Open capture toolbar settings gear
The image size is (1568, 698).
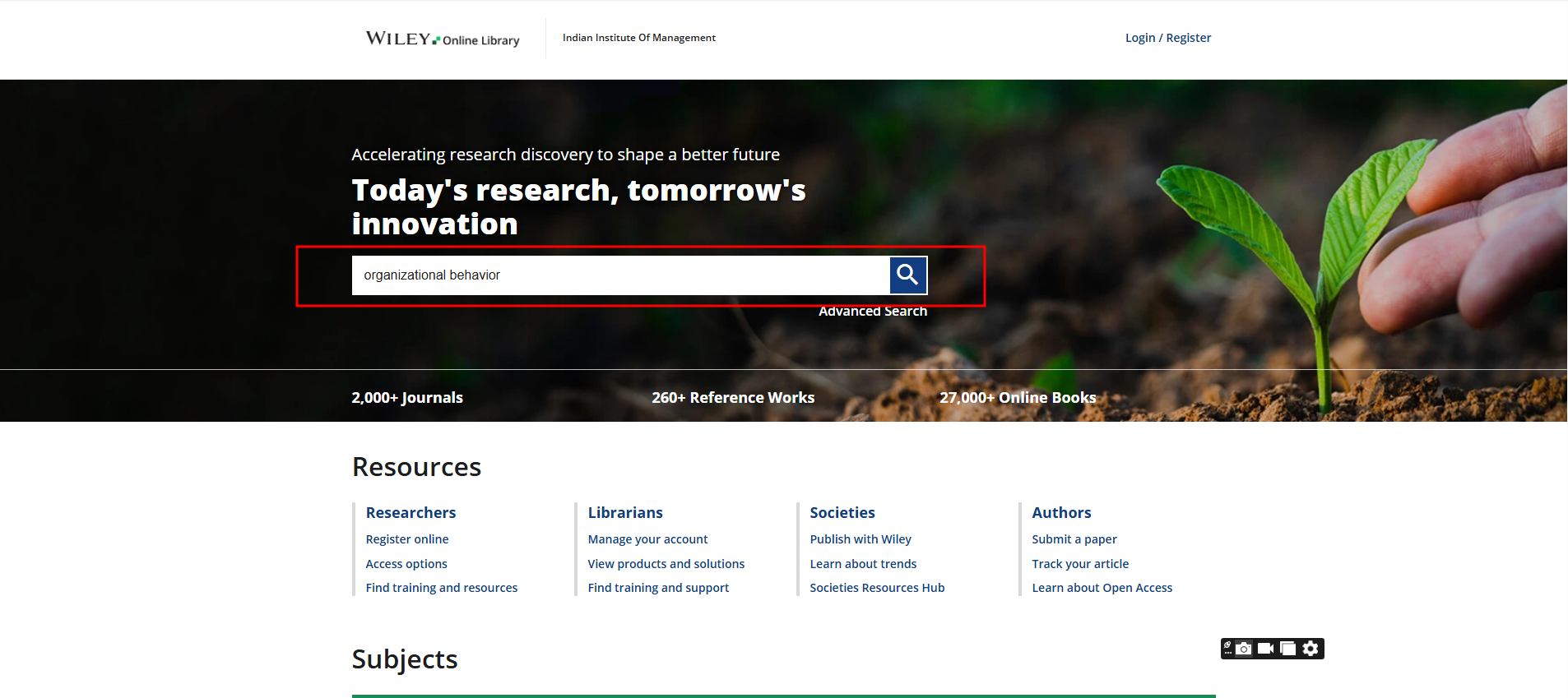pos(1311,649)
